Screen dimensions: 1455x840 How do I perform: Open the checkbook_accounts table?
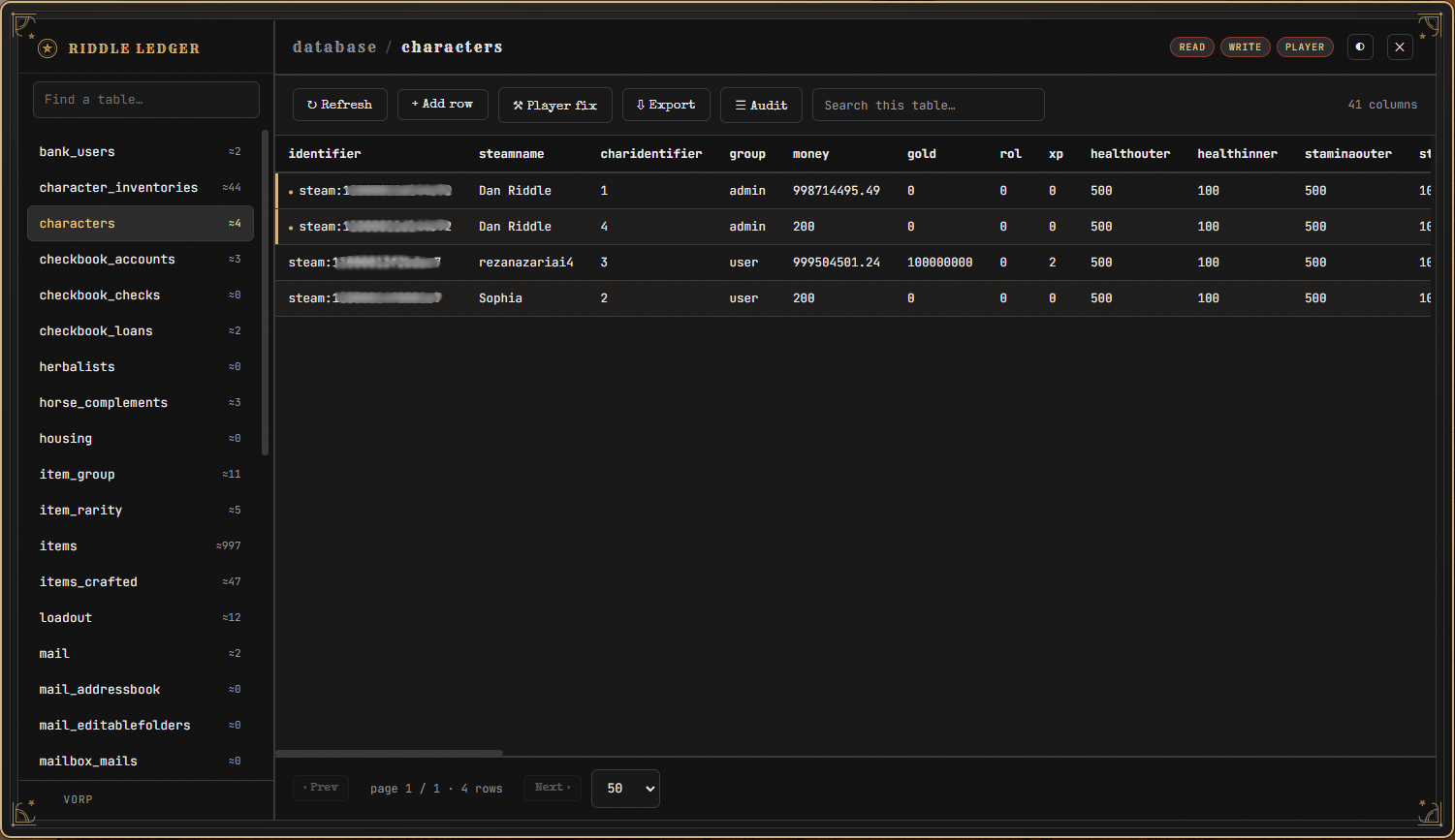click(141, 260)
